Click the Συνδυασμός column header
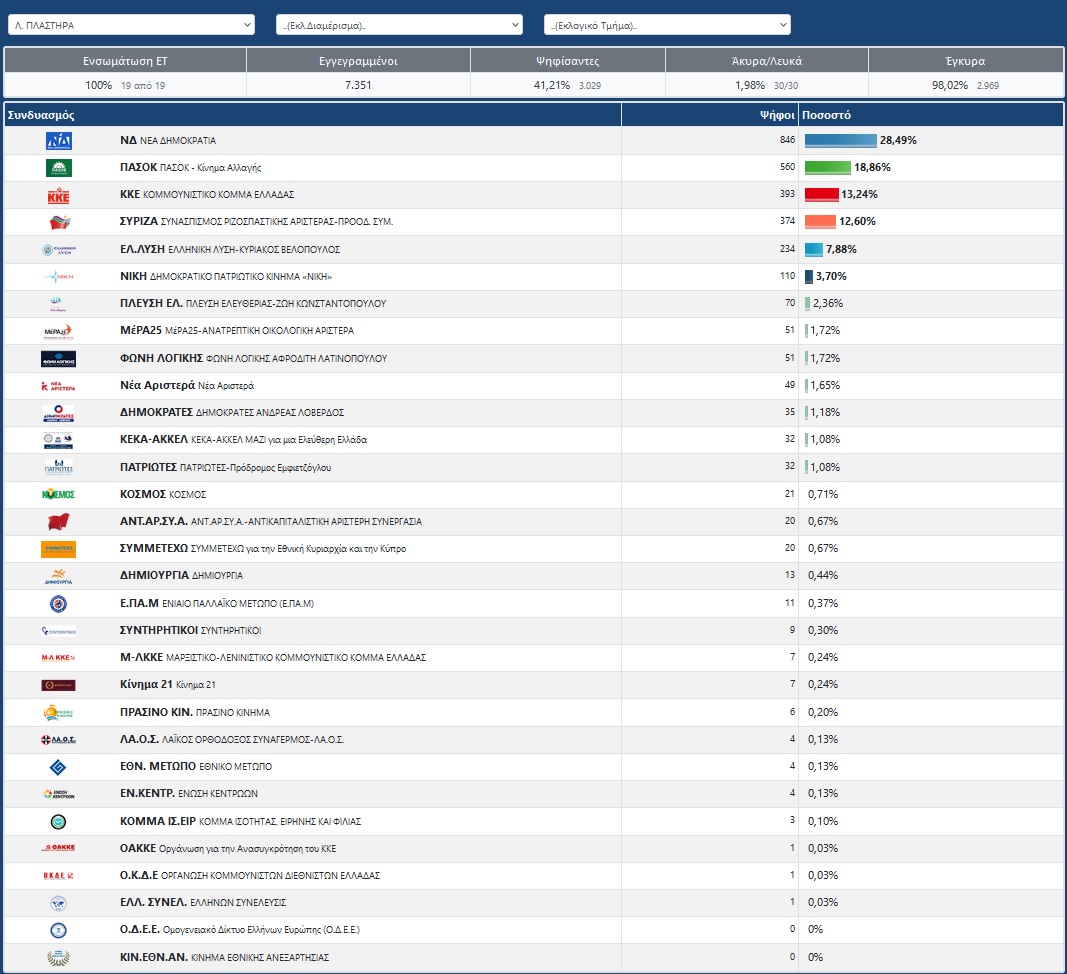Screen dimensions: 1067x974 (x=41, y=115)
